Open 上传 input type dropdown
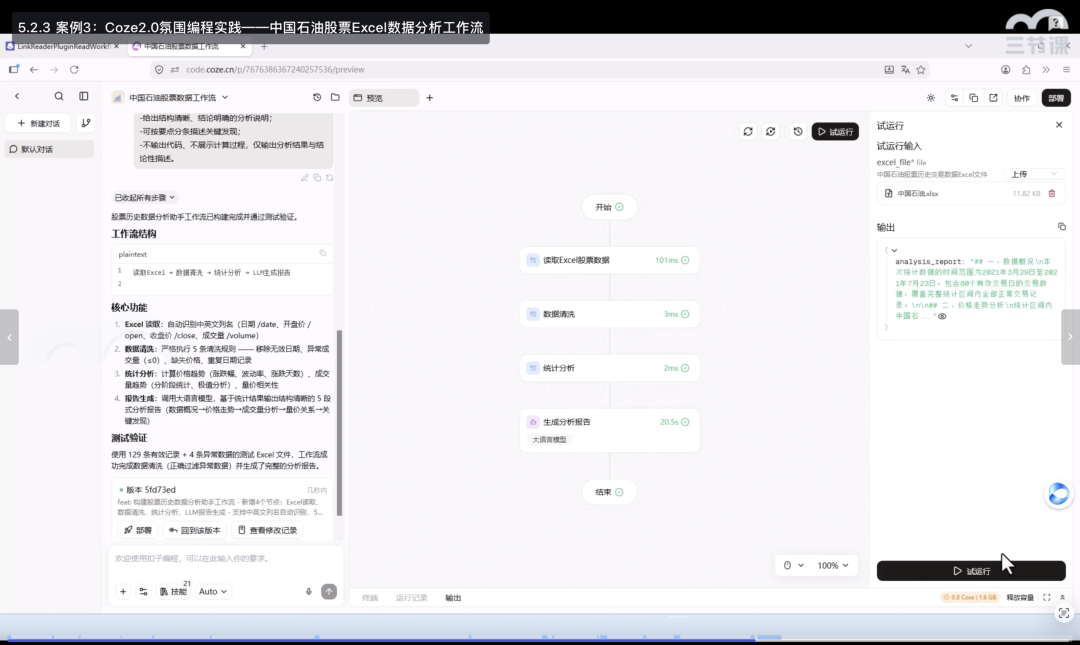 click(1033, 174)
